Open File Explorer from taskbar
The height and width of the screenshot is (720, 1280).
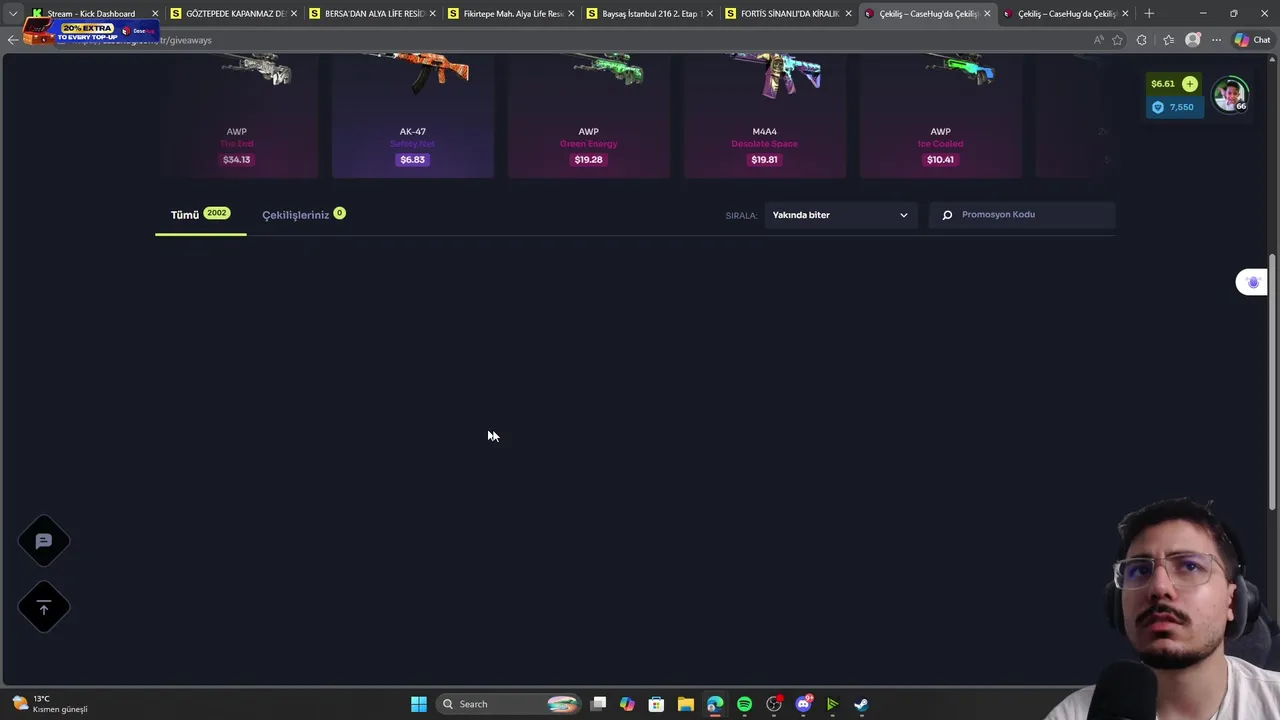coord(685,704)
